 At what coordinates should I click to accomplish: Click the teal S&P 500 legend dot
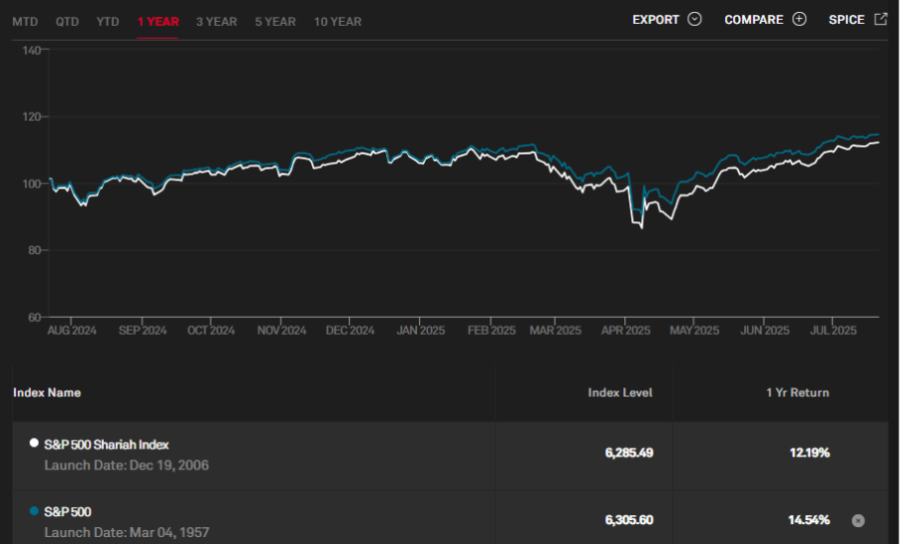point(34,511)
